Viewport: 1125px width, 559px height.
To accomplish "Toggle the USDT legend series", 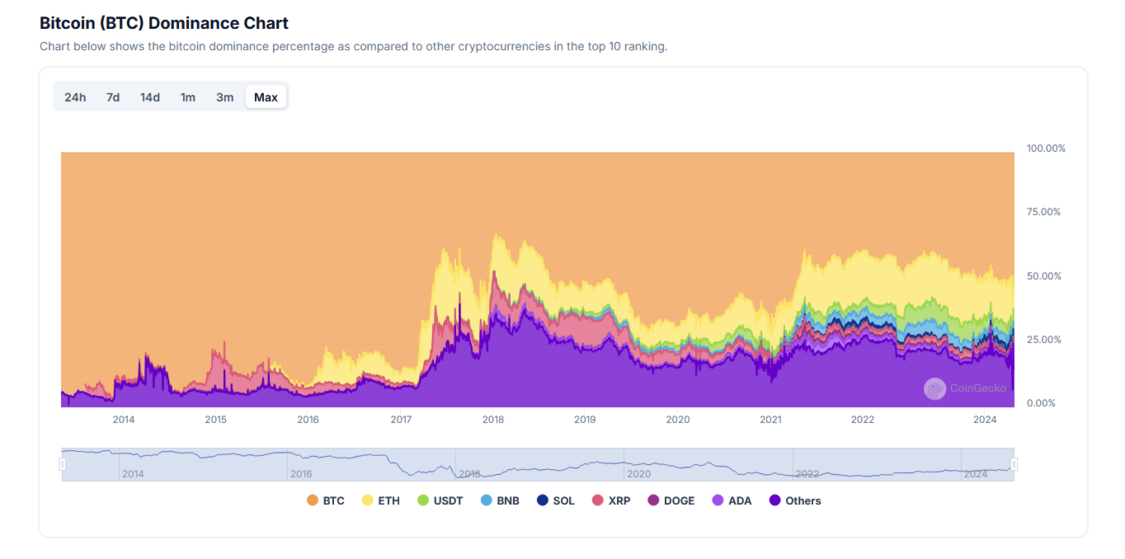I will coord(439,501).
